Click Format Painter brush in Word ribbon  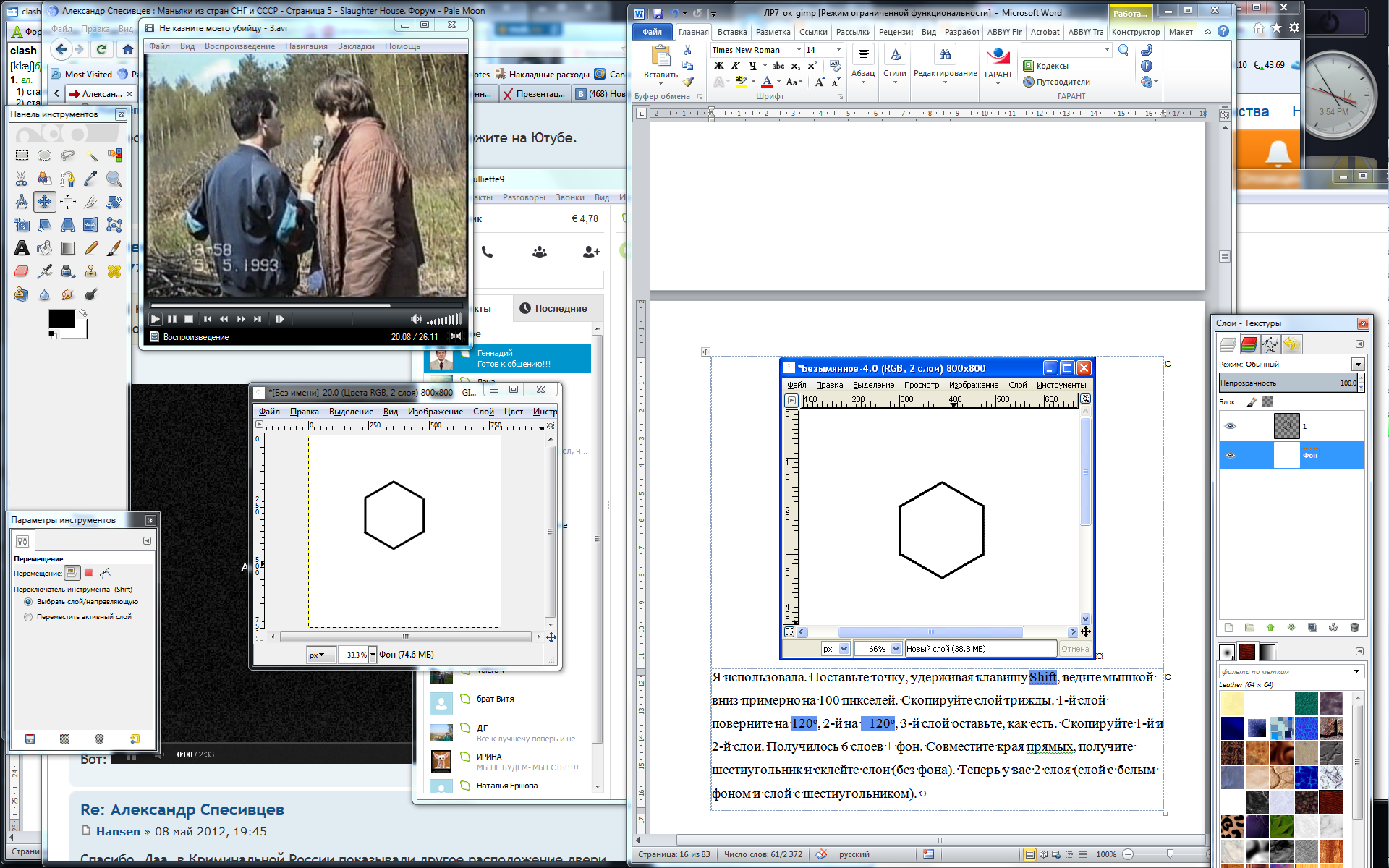pos(688,81)
